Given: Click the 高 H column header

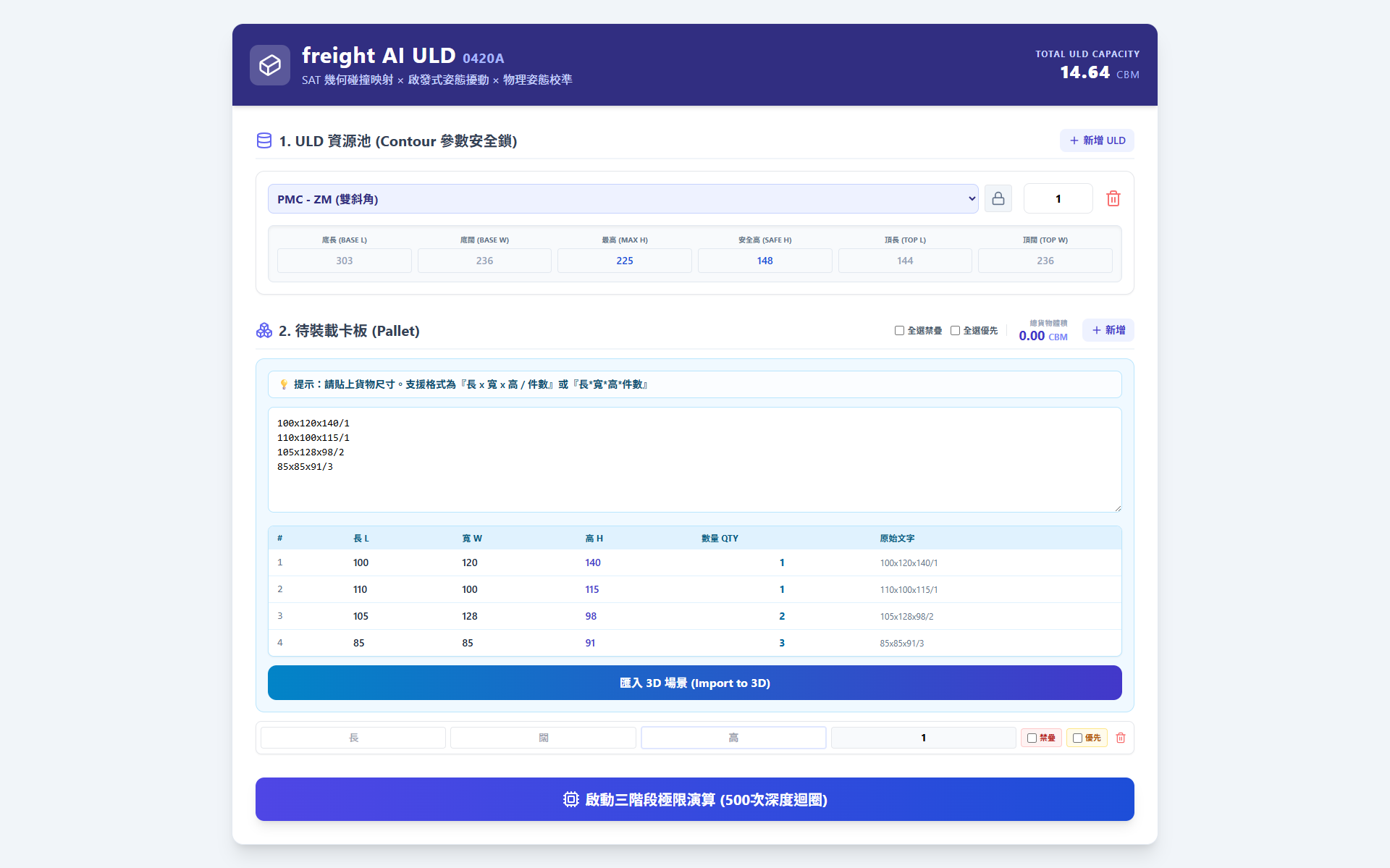Looking at the screenshot, I should 594,538.
